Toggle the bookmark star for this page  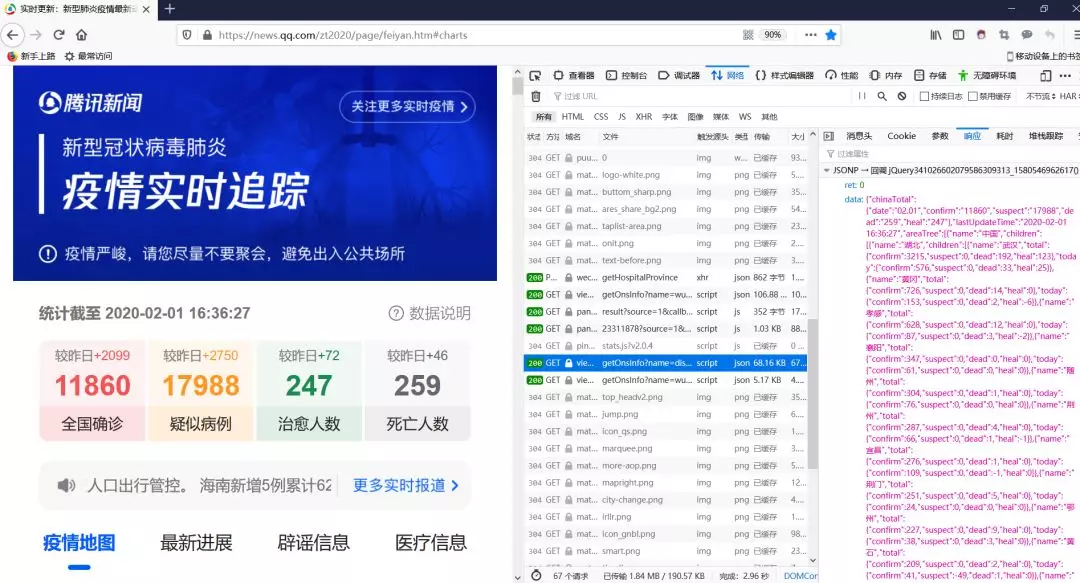[x=831, y=34]
